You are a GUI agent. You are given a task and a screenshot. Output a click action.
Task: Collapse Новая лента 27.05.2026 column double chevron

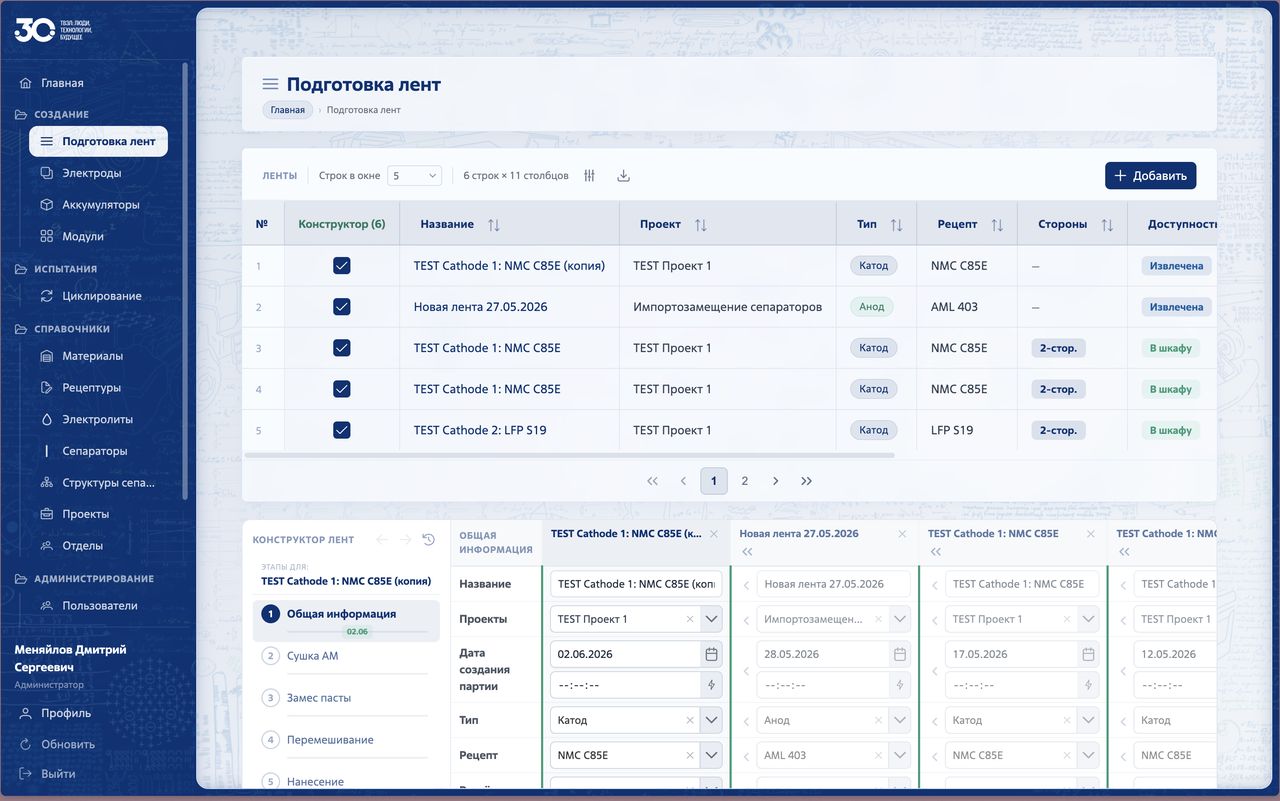pos(747,552)
